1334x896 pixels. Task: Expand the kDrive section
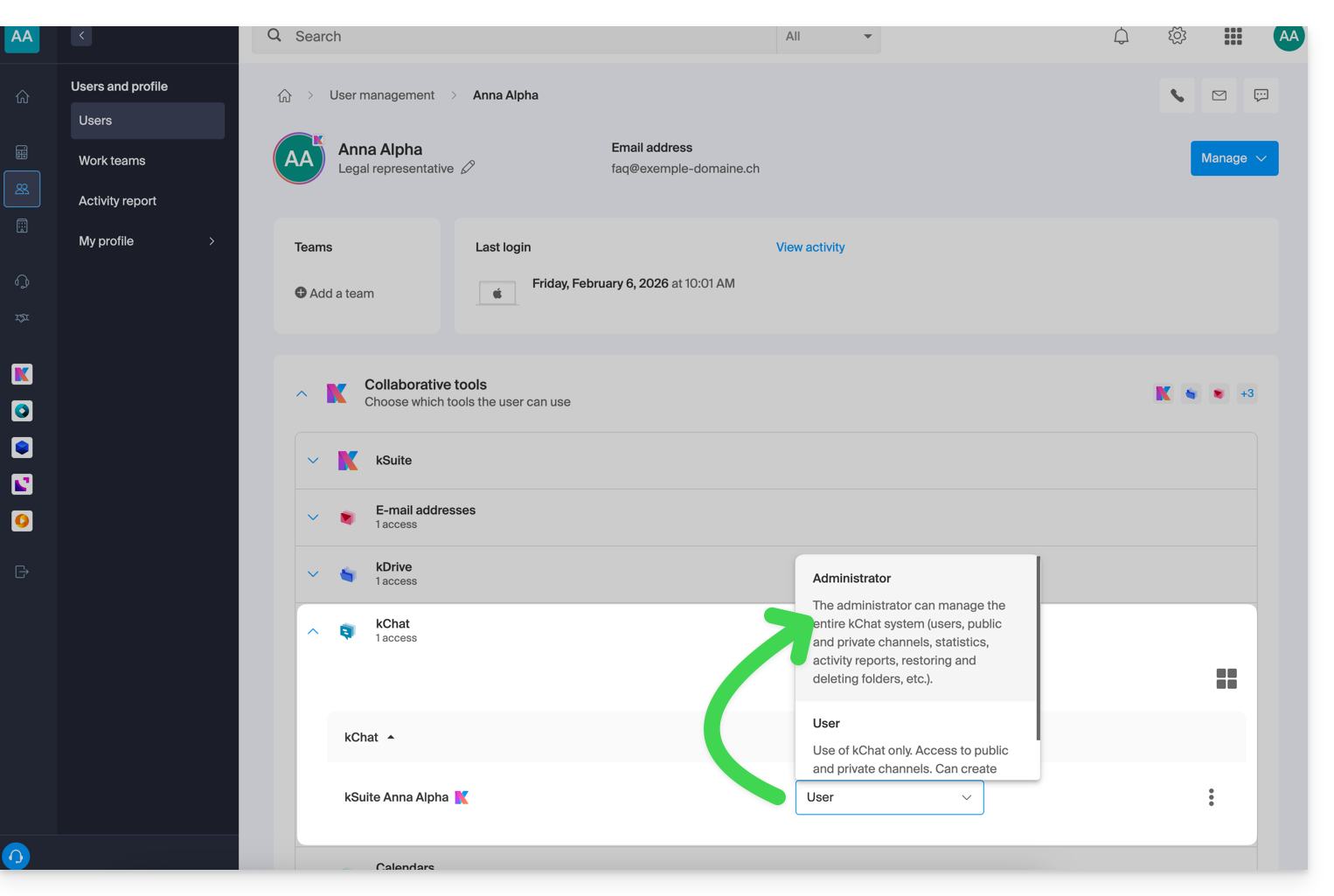313,574
